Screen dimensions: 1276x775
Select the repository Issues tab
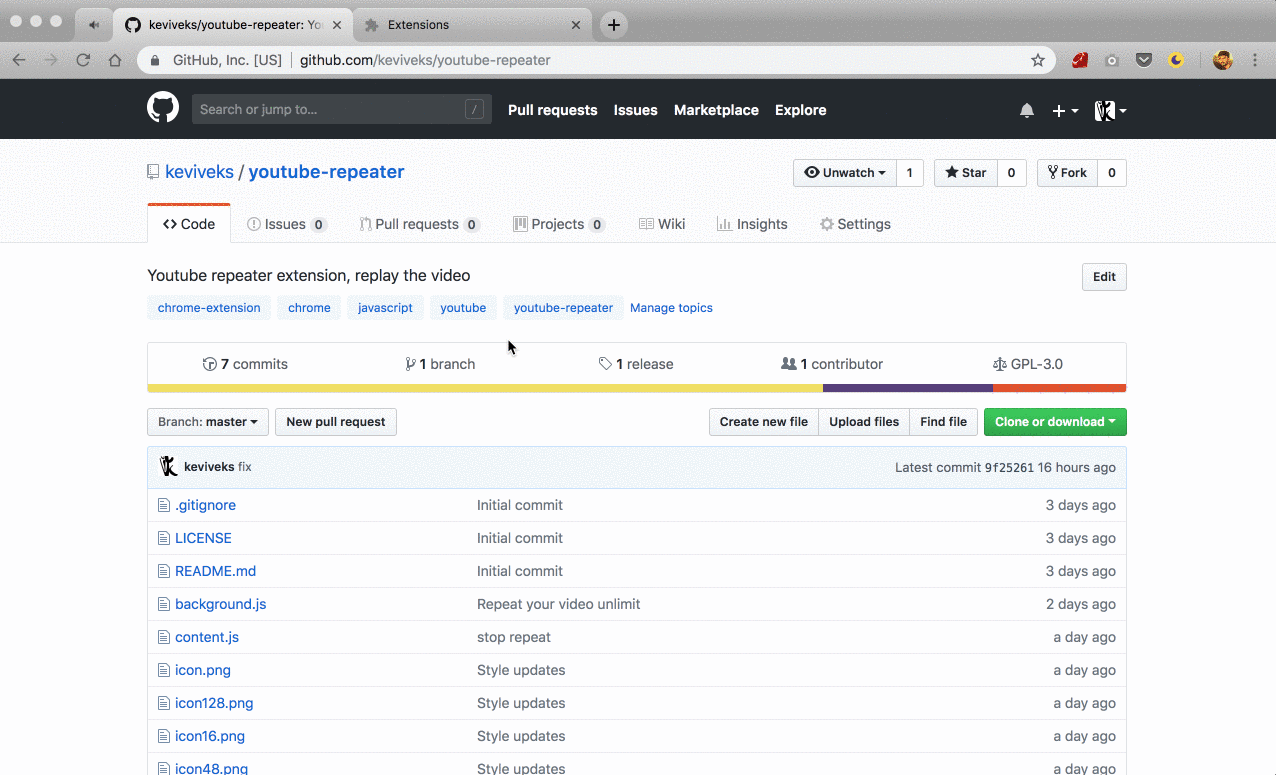287,224
